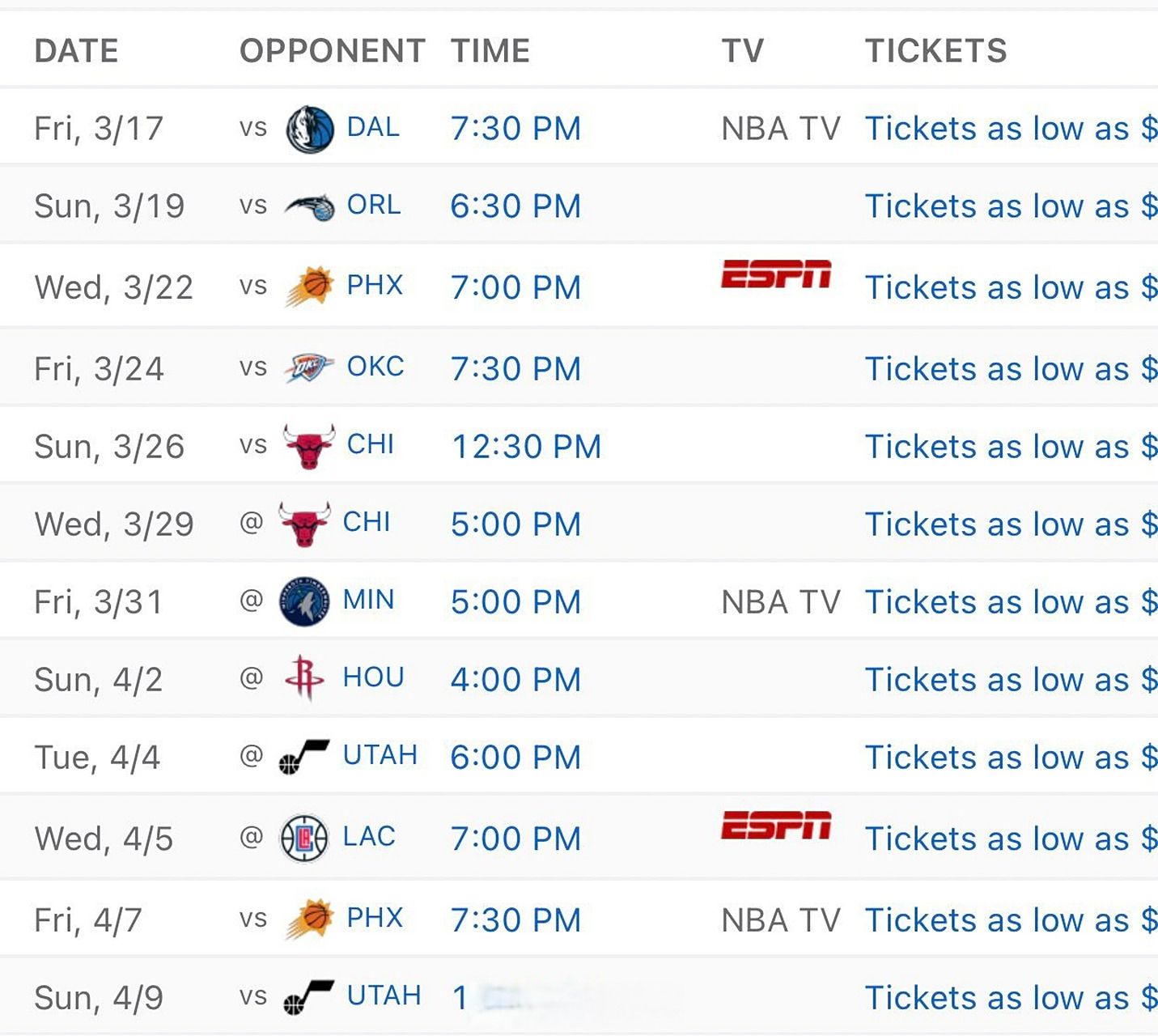Screen dimensions: 1158x1036
Task: Open tickets link for Fri 3/17 game
Action: click(1012, 129)
